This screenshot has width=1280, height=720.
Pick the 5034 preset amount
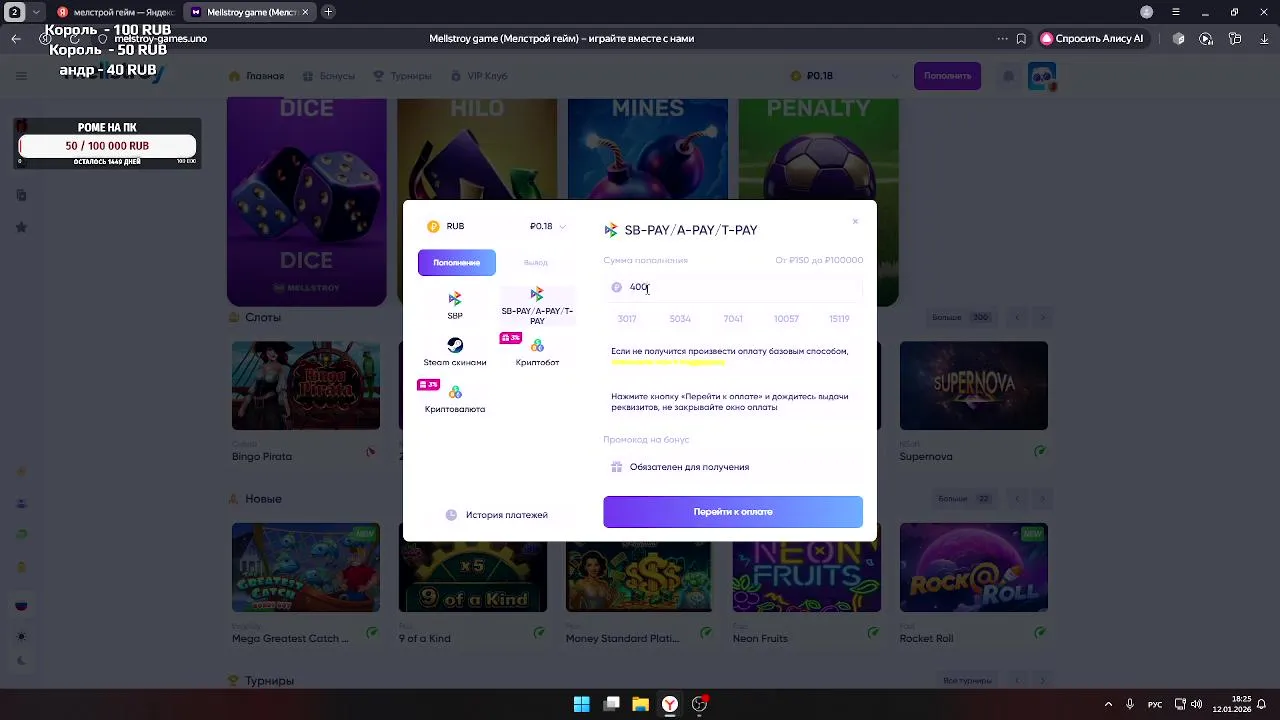pyautogui.click(x=680, y=319)
